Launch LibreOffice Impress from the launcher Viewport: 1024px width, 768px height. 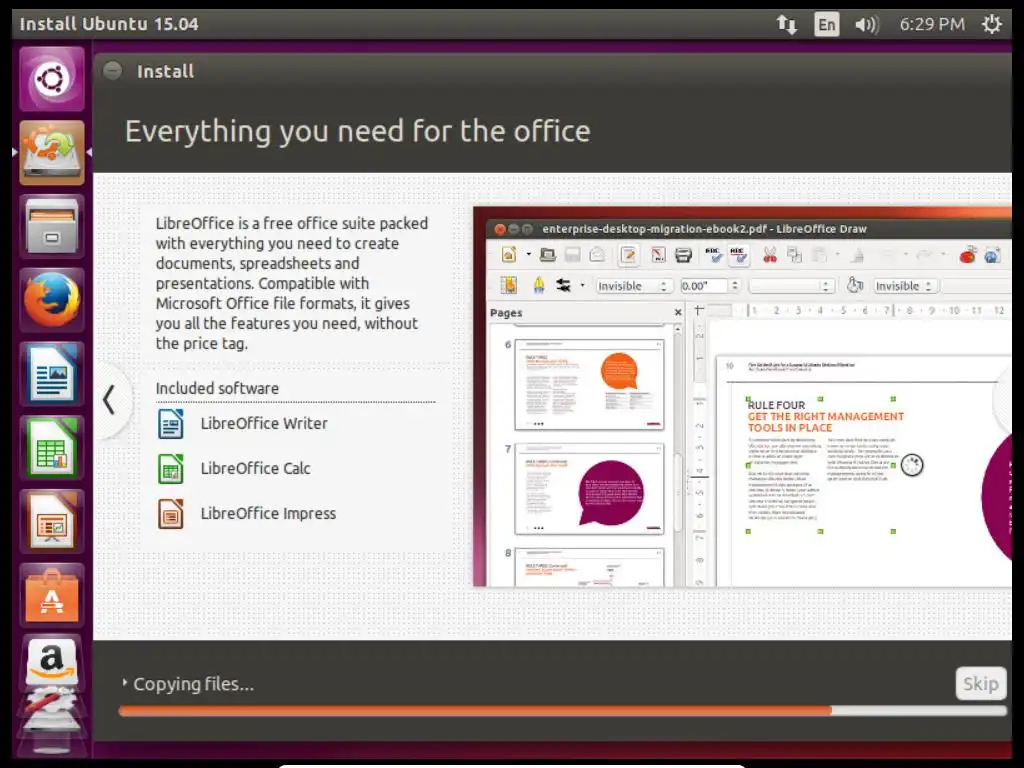click(x=52, y=522)
